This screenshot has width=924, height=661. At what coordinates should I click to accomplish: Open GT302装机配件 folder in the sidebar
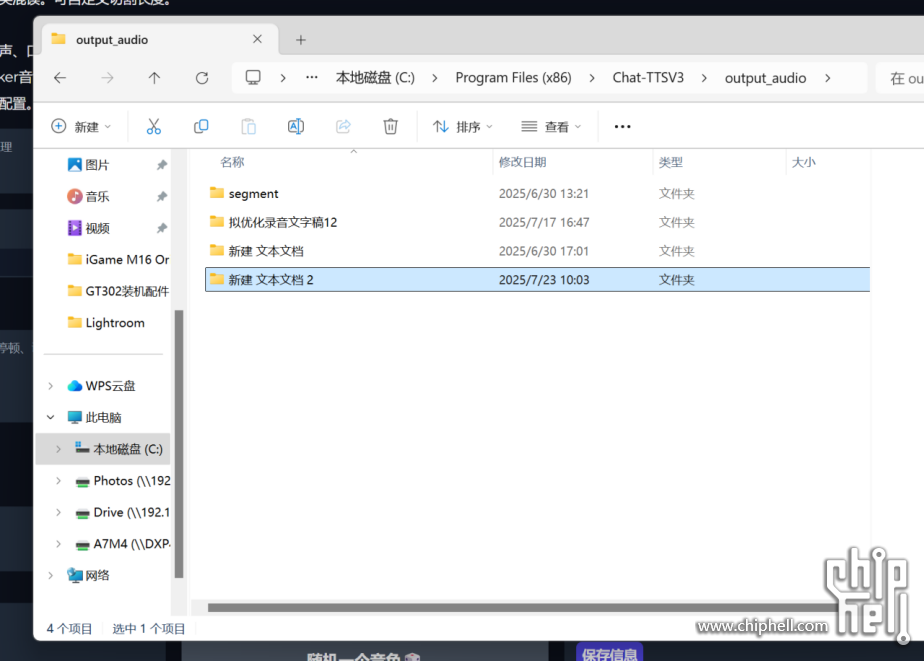point(118,291)
